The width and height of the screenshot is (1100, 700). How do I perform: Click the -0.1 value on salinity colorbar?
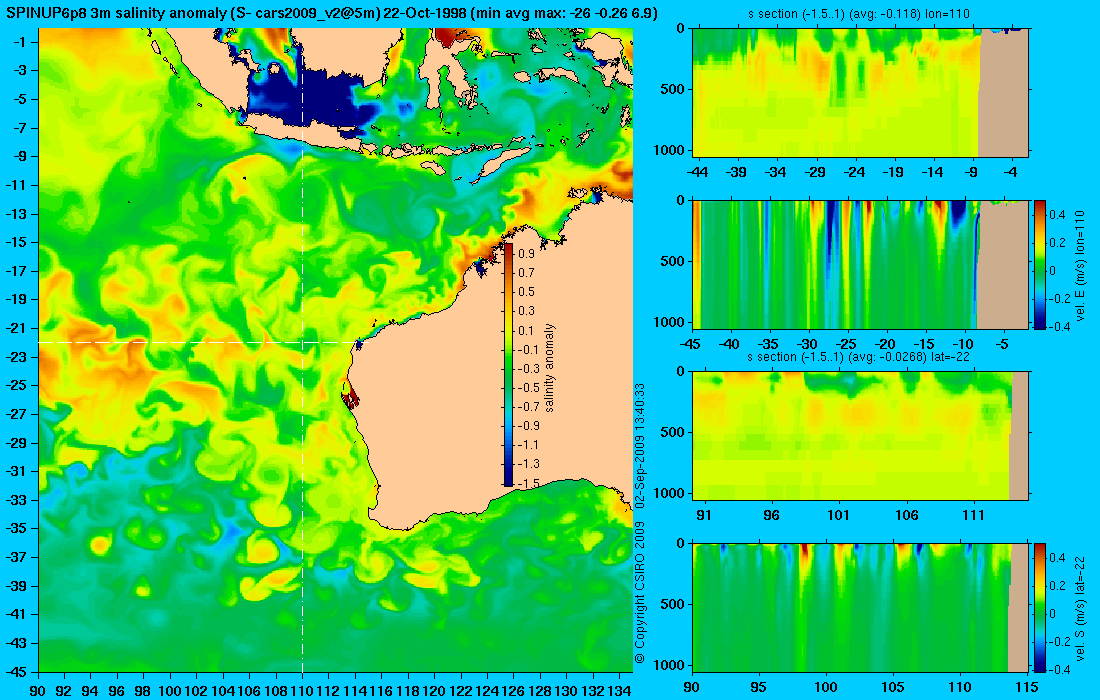click(528, 349)
